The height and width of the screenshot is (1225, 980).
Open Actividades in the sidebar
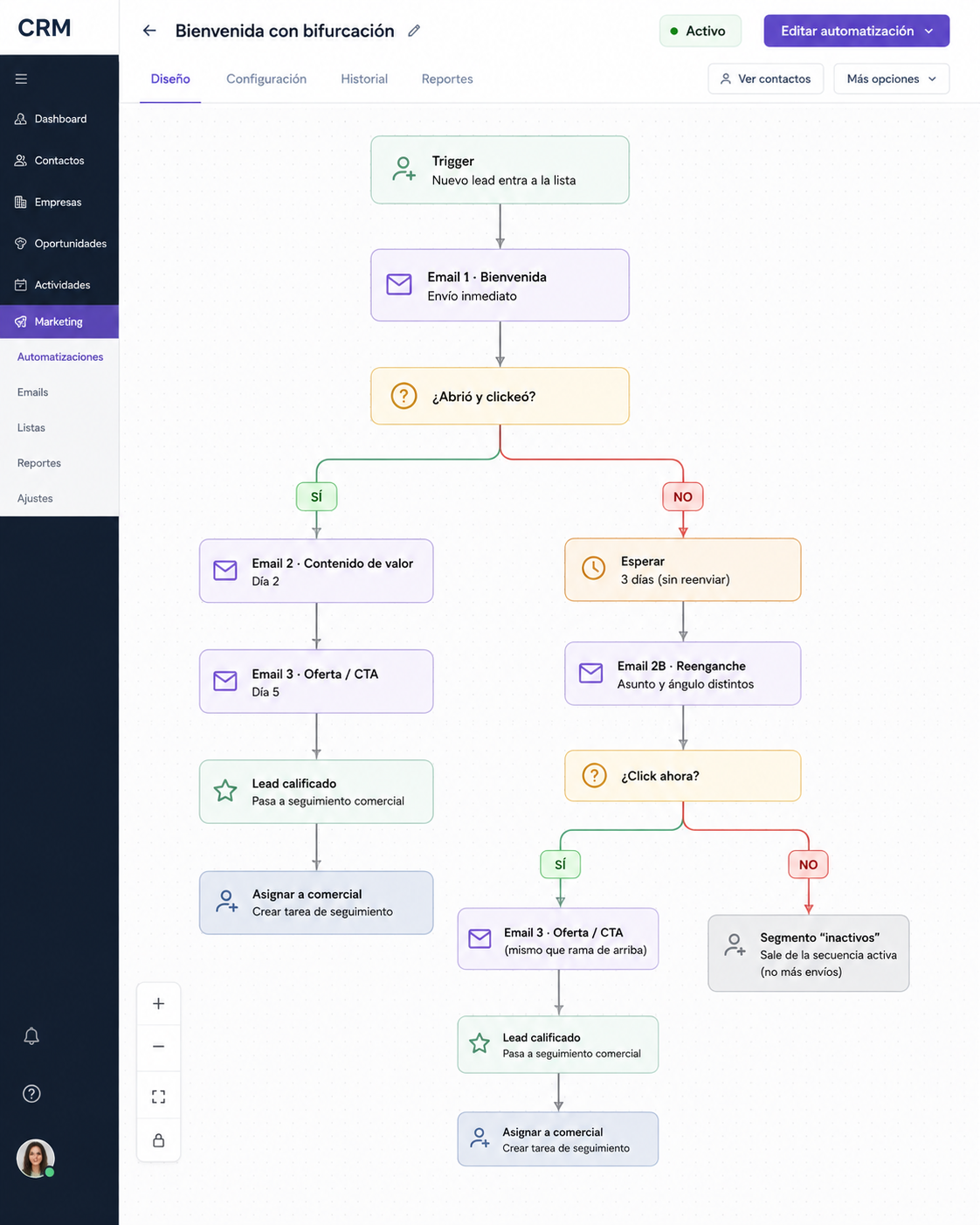[59, 285]
